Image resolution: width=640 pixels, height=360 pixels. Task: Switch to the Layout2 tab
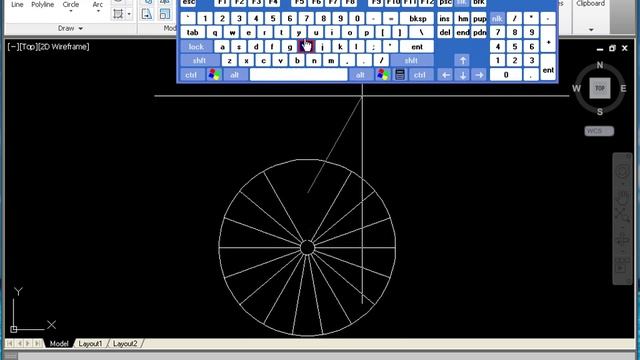click(x=125, y=344)
